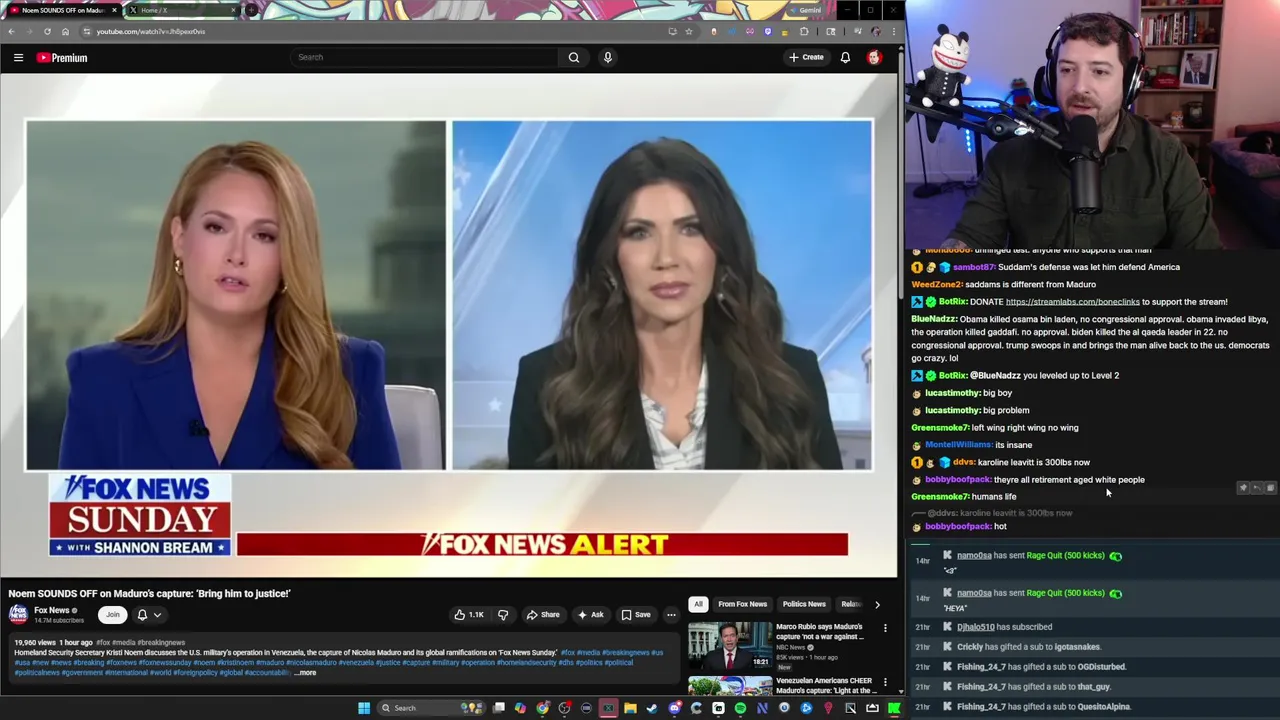Screen dimensions: 1280x720
Task: Go to the YouTube Premium home logo
Action: coord(62,58)
